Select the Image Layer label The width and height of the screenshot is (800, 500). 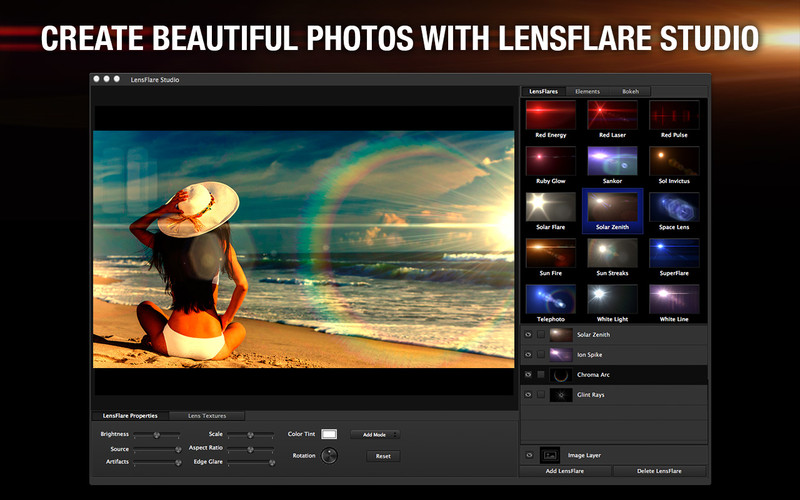click(x=584, y=455)
